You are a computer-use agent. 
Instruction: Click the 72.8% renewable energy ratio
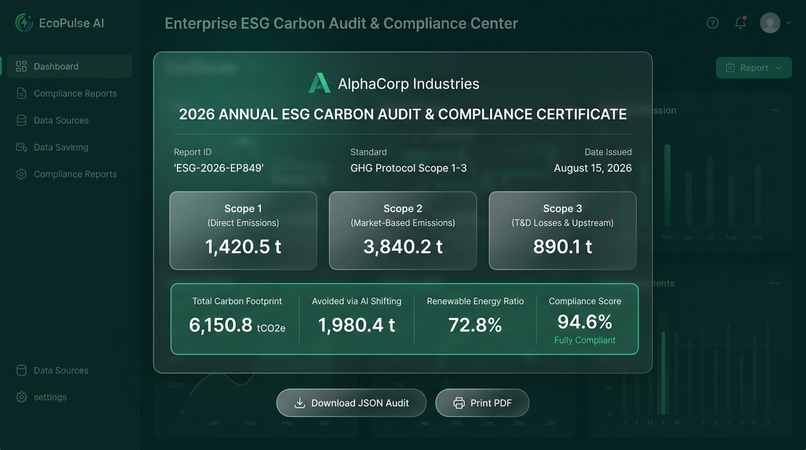(x=475, y=325)
